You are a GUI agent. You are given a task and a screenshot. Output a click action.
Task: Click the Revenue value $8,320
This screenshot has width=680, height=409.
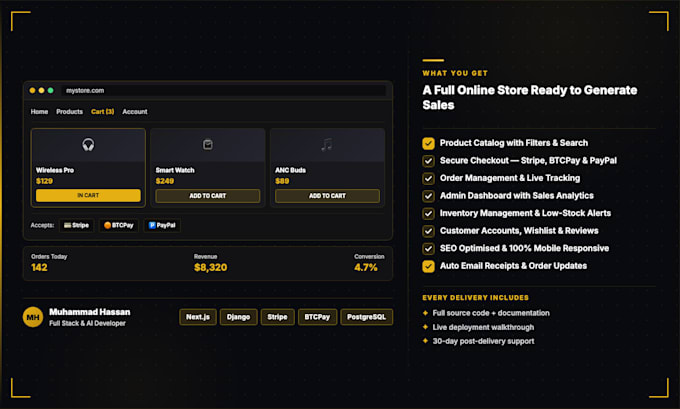(210, 267)
